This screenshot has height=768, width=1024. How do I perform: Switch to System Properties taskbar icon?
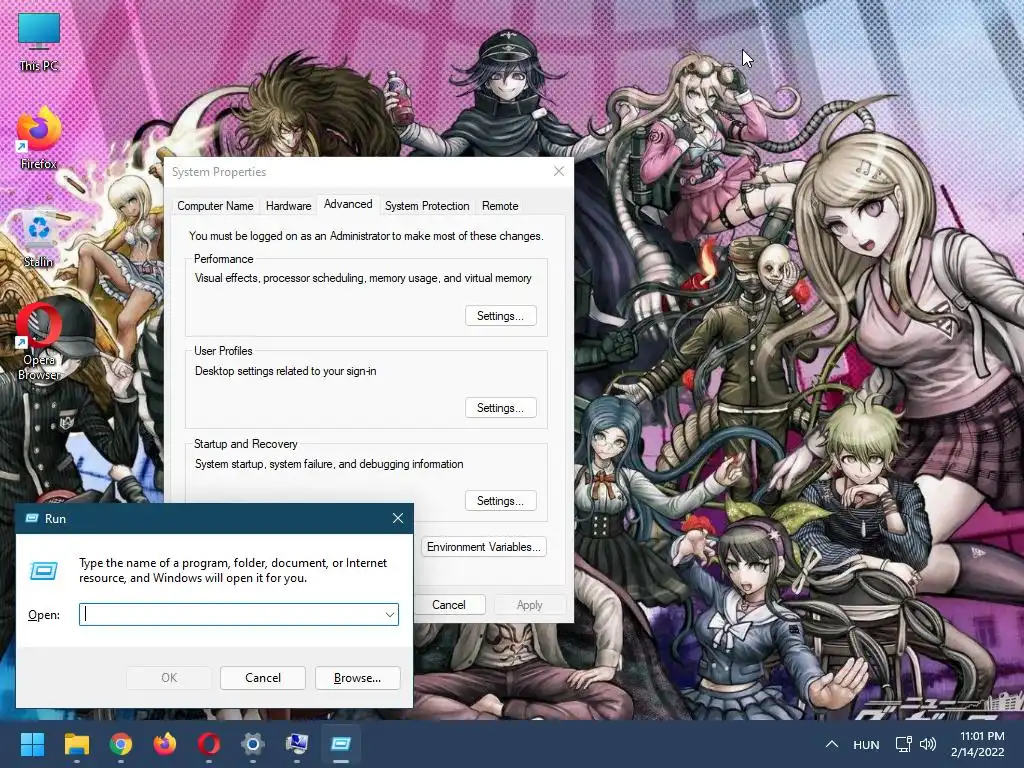pos(297,744)
